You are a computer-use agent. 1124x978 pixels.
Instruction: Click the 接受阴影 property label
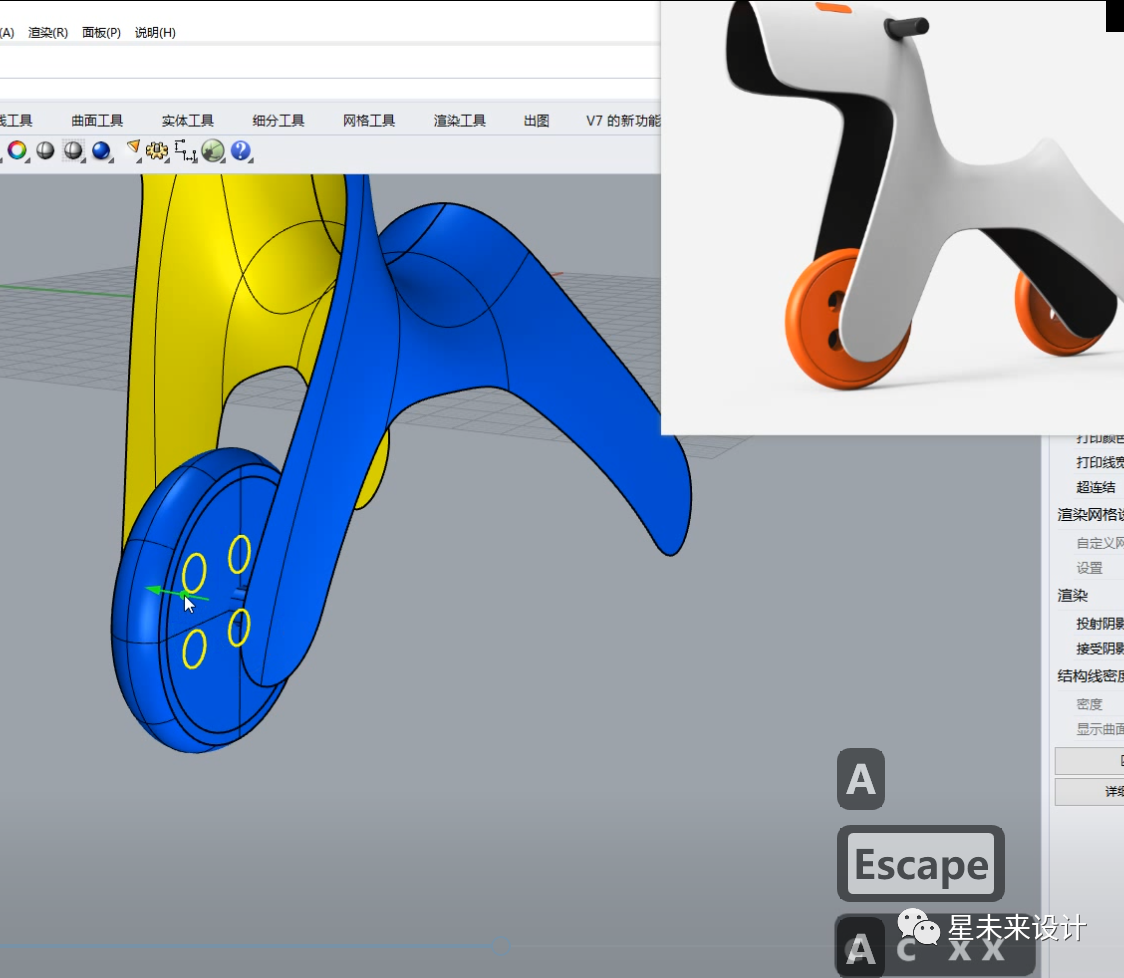1100,649
